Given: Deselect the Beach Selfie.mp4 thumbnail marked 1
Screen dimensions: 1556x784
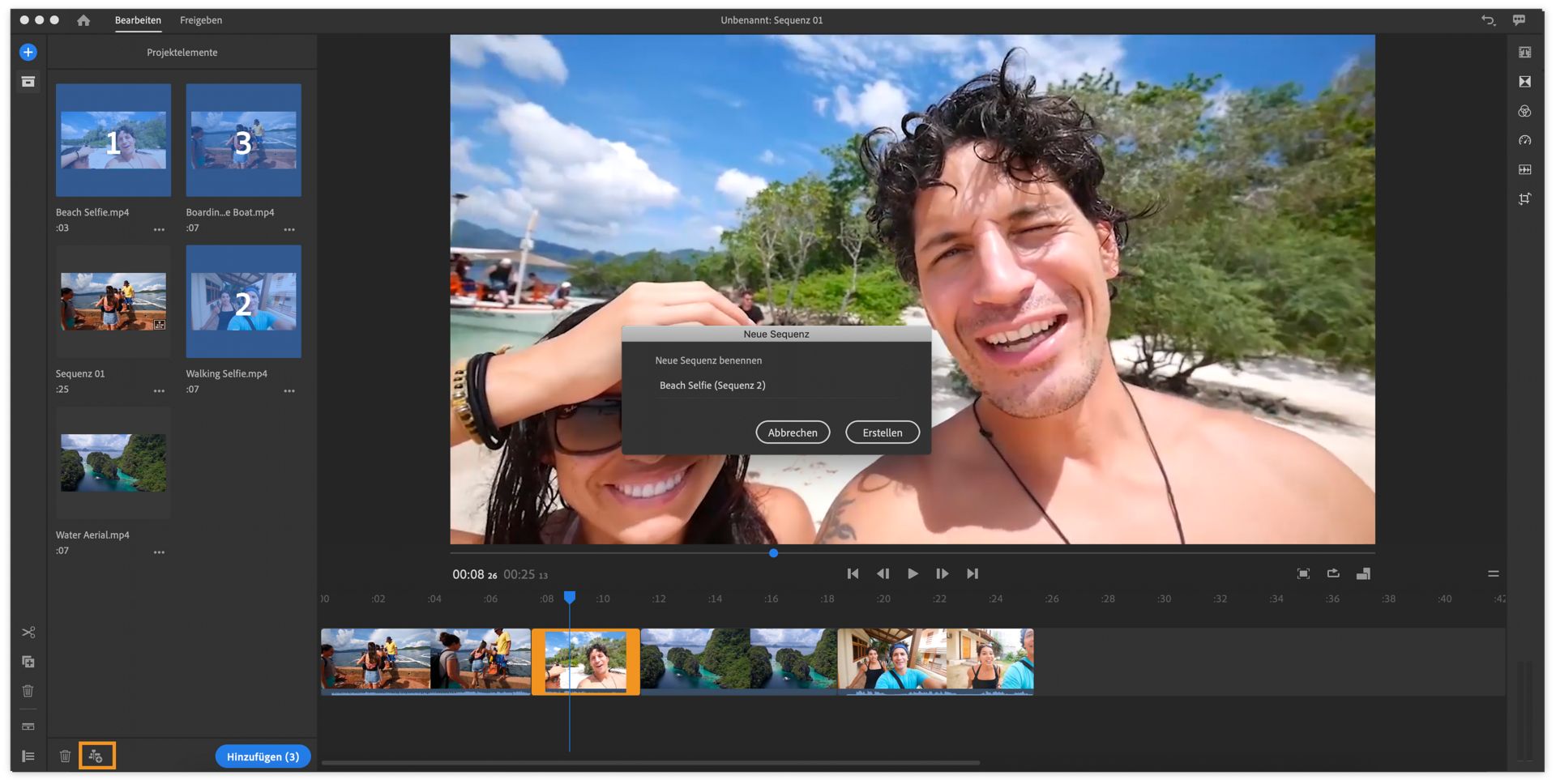Looking at the screenshot, I should [113, 140].
